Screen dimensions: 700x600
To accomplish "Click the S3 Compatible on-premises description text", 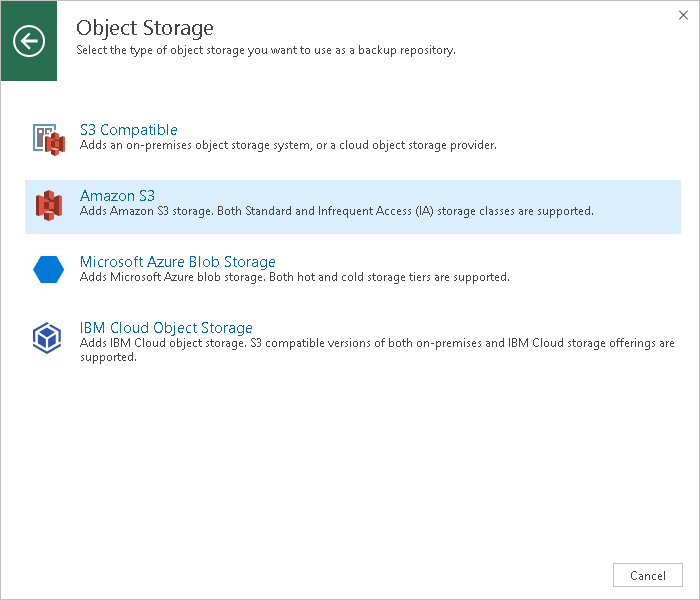I will click(x=288, y=145).
